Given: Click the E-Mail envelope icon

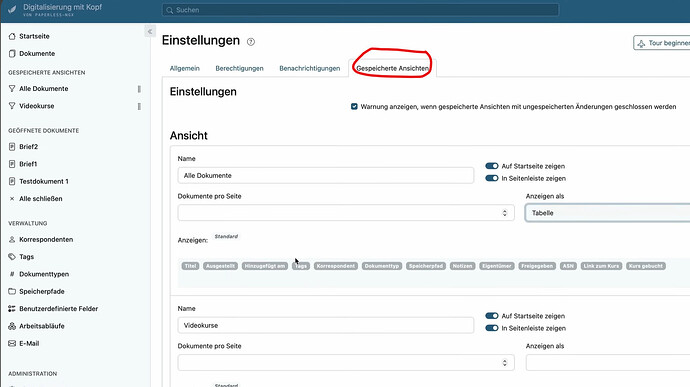Looking at the screenshot, I should tap(12, 343).
